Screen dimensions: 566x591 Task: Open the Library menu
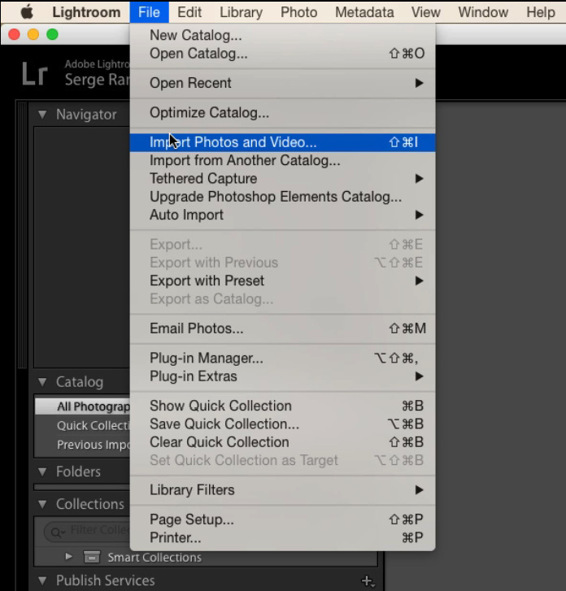(241, 12)
